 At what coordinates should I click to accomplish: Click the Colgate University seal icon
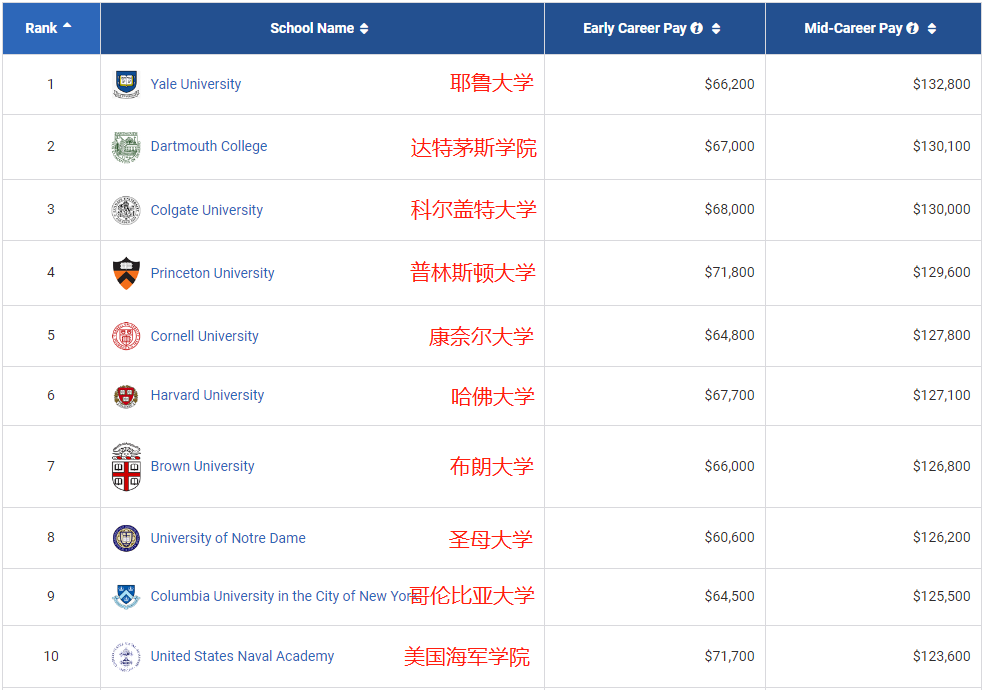point(126,210)
